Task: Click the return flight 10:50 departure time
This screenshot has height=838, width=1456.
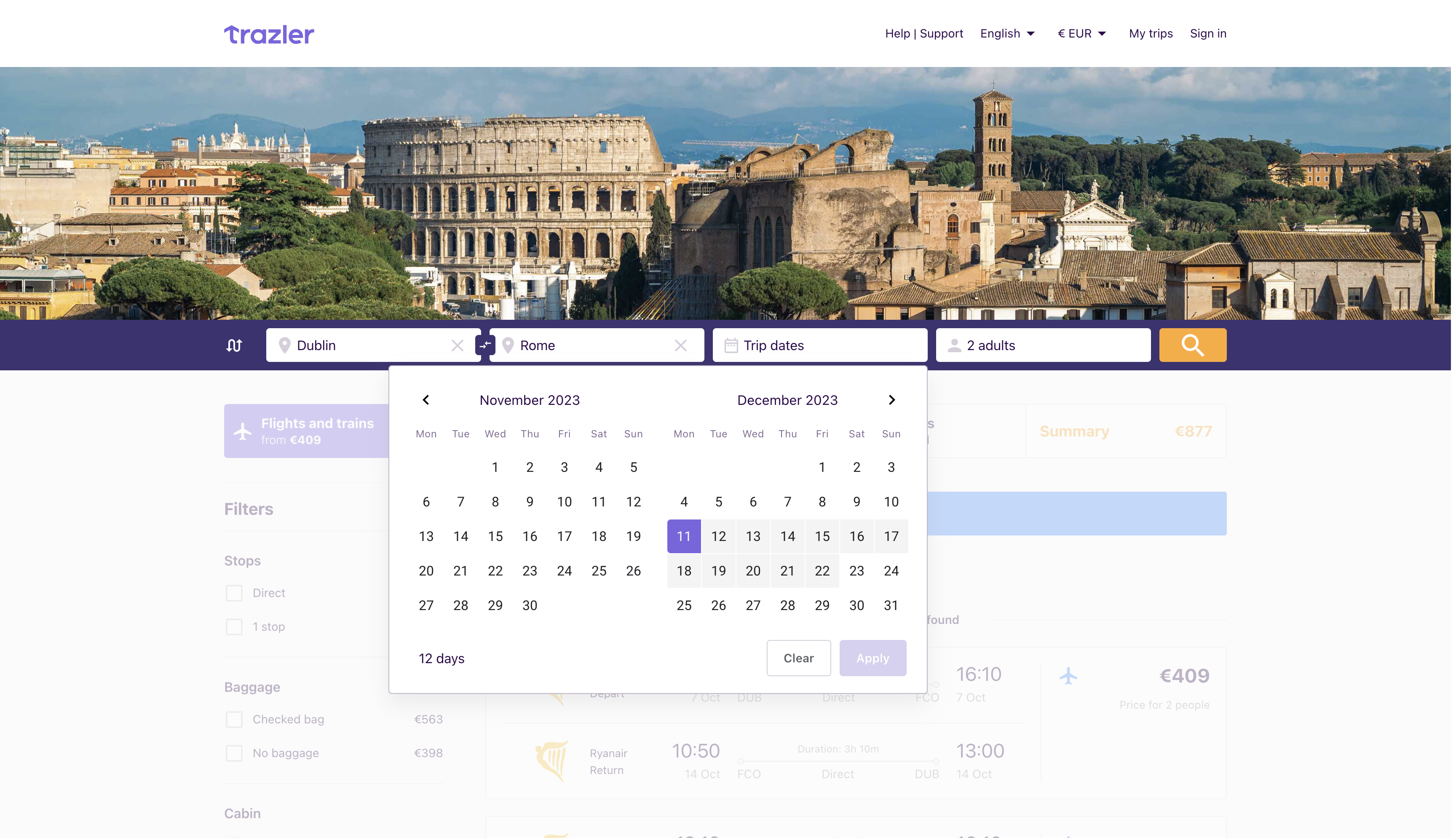Action: [696, 750]
